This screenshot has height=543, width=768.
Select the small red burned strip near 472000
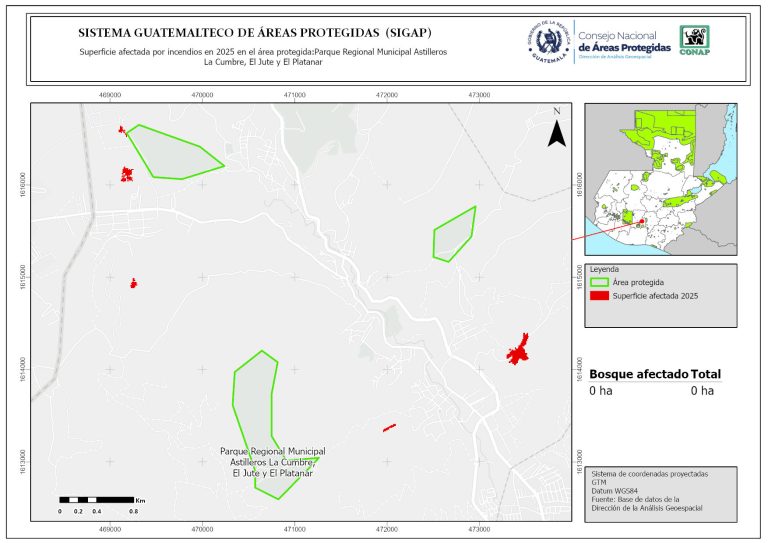[x=389, y=427]
